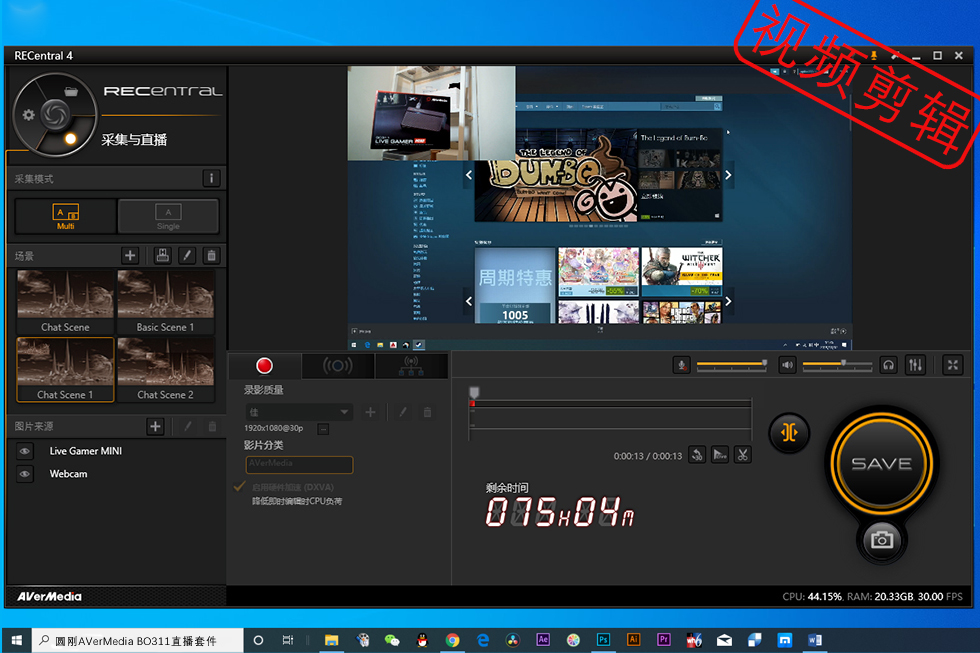Screen dimensions: 980x653
Task: Take a snapshot with camera button
Action: point(881,540)
